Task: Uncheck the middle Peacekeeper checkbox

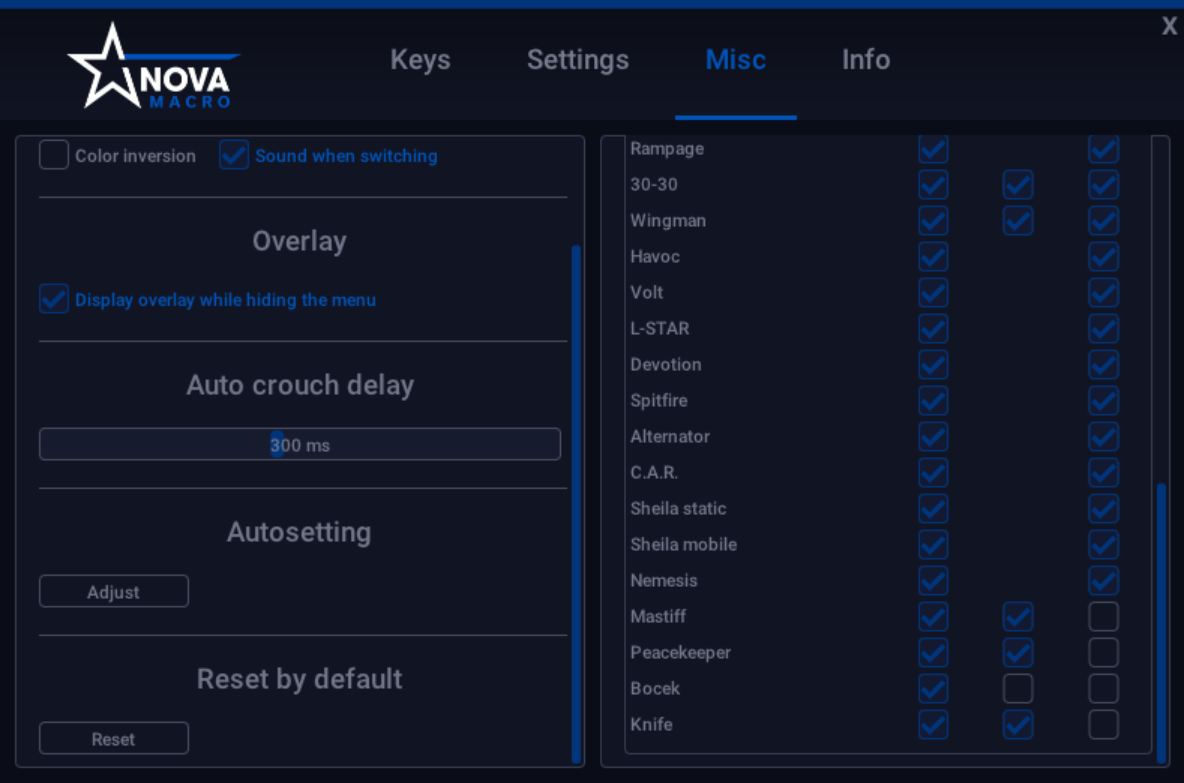Action: coord(1018,652)
